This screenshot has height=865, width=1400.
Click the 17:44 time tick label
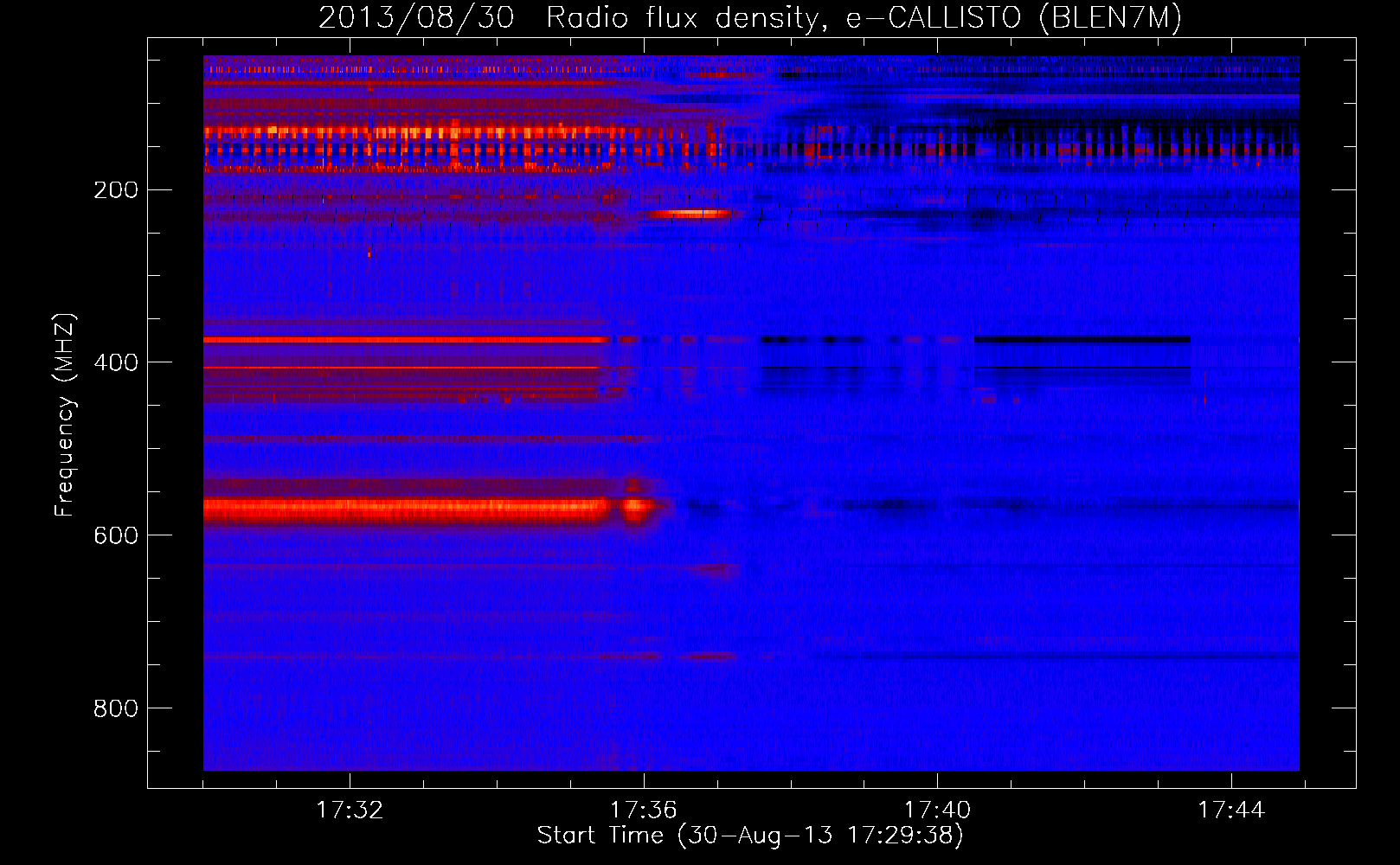(x=1230, y=811)
